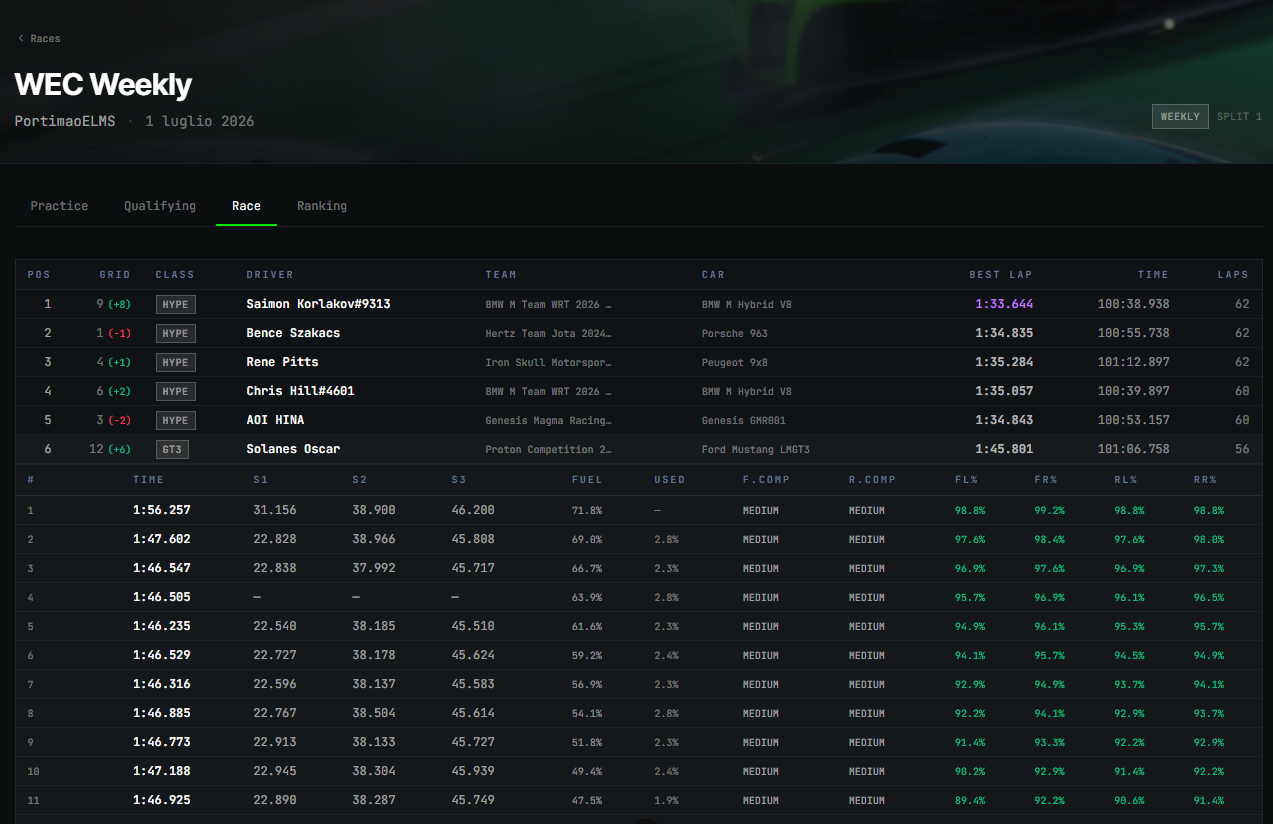The width and height of the screenshot is (1273, 824).
Task: Expand Rene Pitts driver row
Action: pyautogui.click(x=639, y=362)
